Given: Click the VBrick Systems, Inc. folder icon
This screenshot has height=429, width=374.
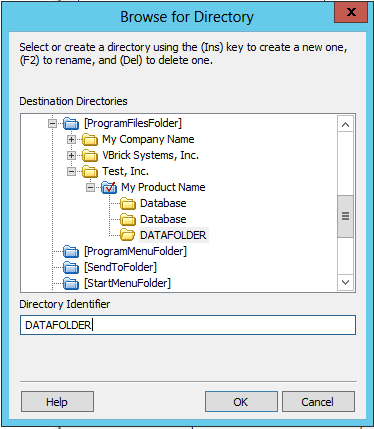Looking at the screenshot, I should 90,156.
